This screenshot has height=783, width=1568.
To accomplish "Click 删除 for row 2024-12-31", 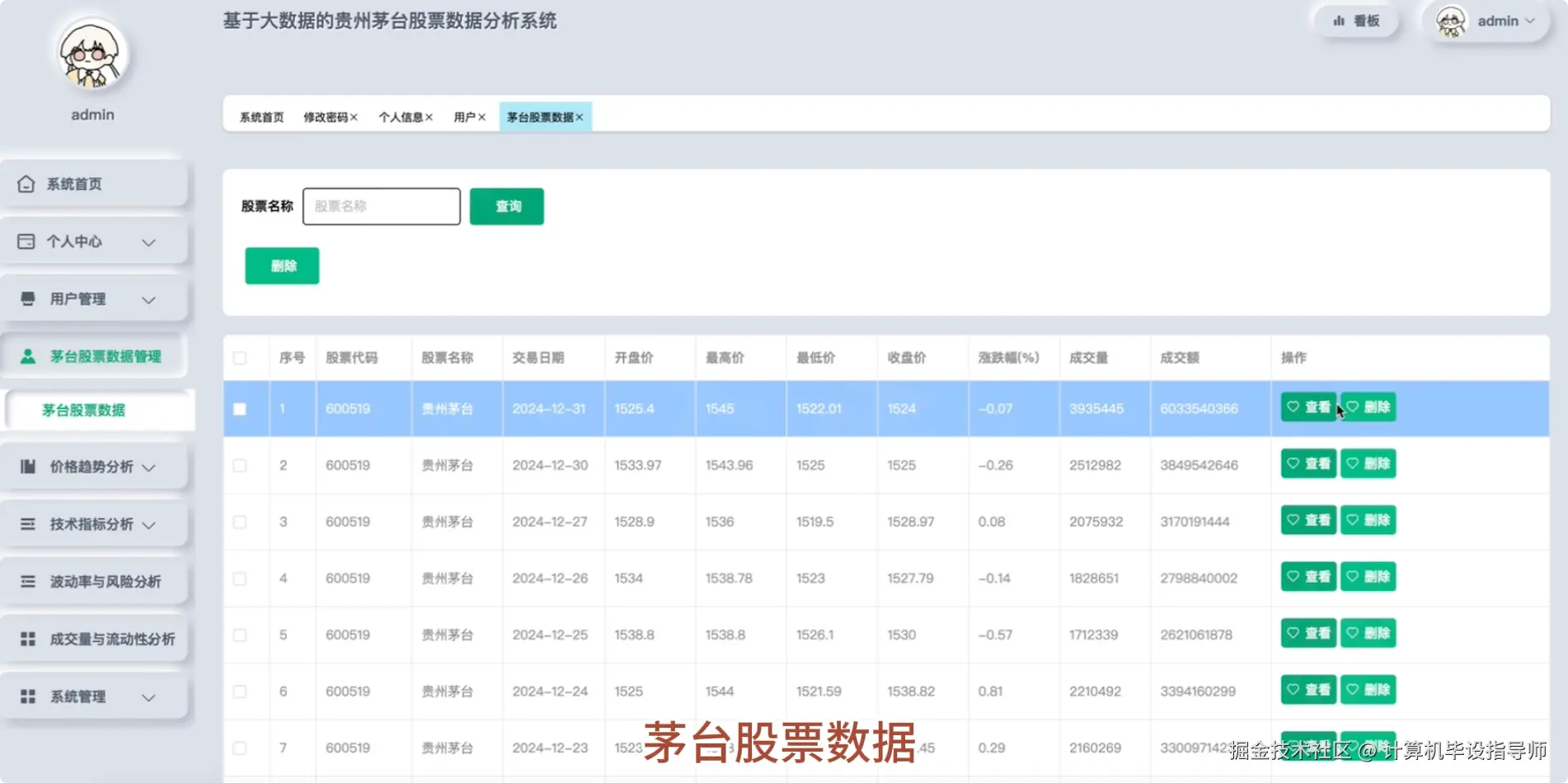I will point(1368,407).
